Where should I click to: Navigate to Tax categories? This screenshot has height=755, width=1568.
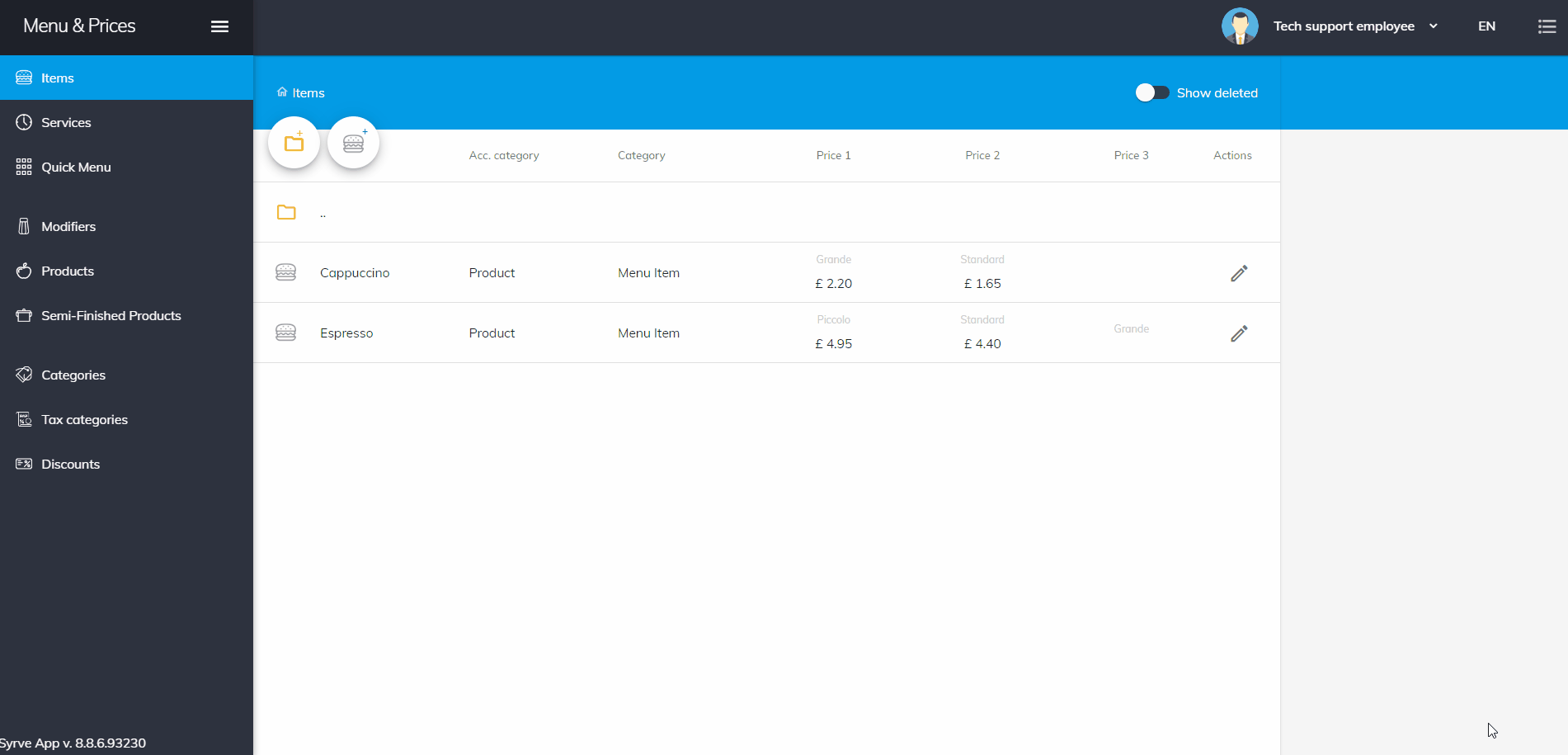pyautogui.click(x=84, y=419)
